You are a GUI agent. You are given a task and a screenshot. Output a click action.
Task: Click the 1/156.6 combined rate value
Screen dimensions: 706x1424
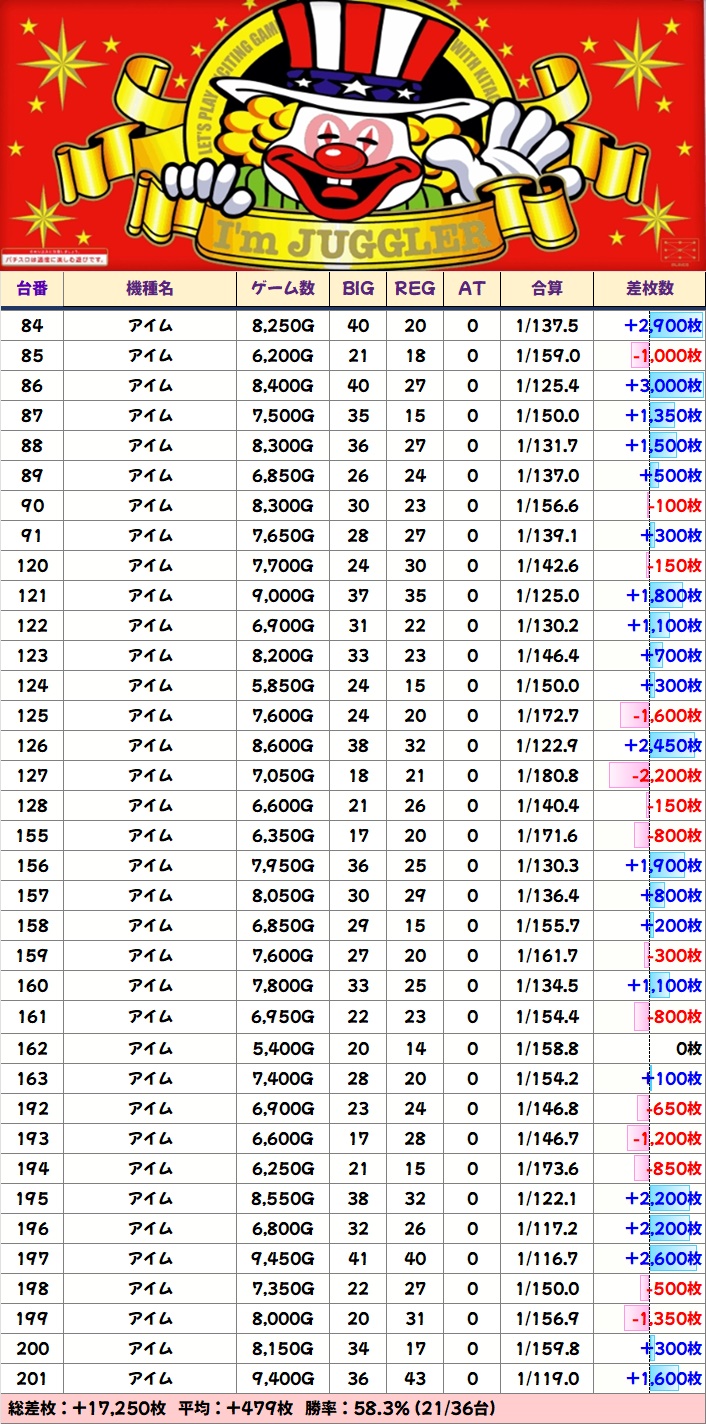click(x=547, y=506)
